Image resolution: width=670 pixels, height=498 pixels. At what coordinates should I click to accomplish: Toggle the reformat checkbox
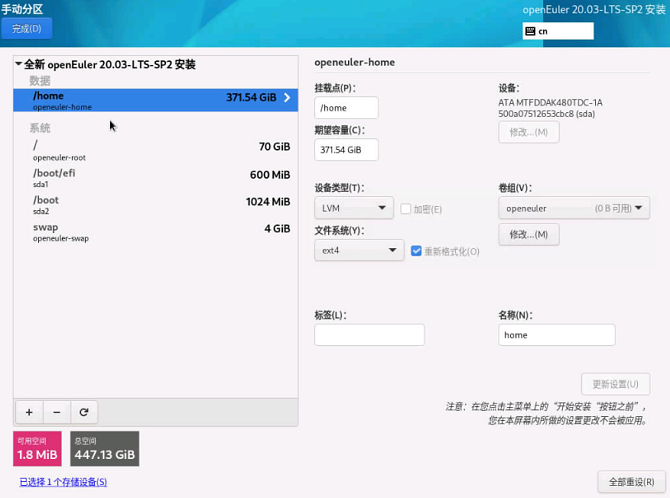416,251
